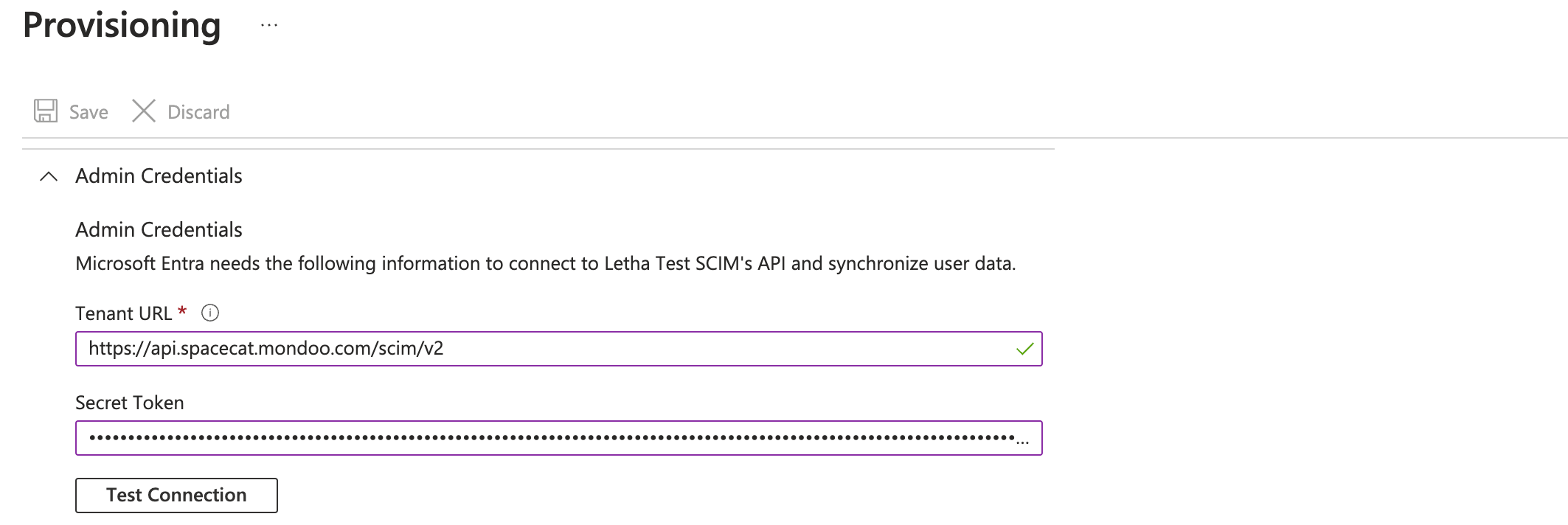
Task: Click the X next to Discard
Action: coord(143,111)
